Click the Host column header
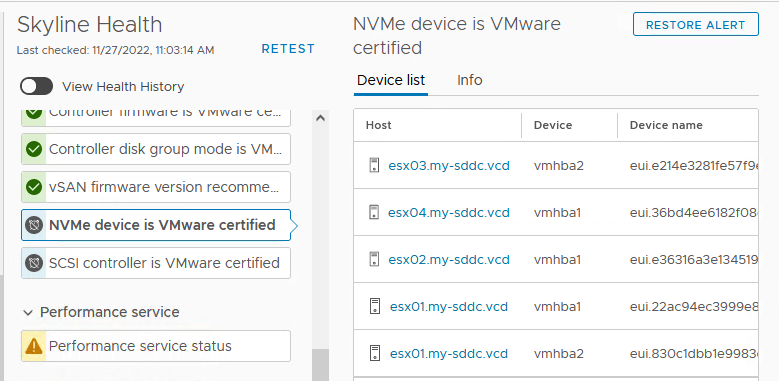779x381 pixels. pyautogui.click(x=379, y=125)
